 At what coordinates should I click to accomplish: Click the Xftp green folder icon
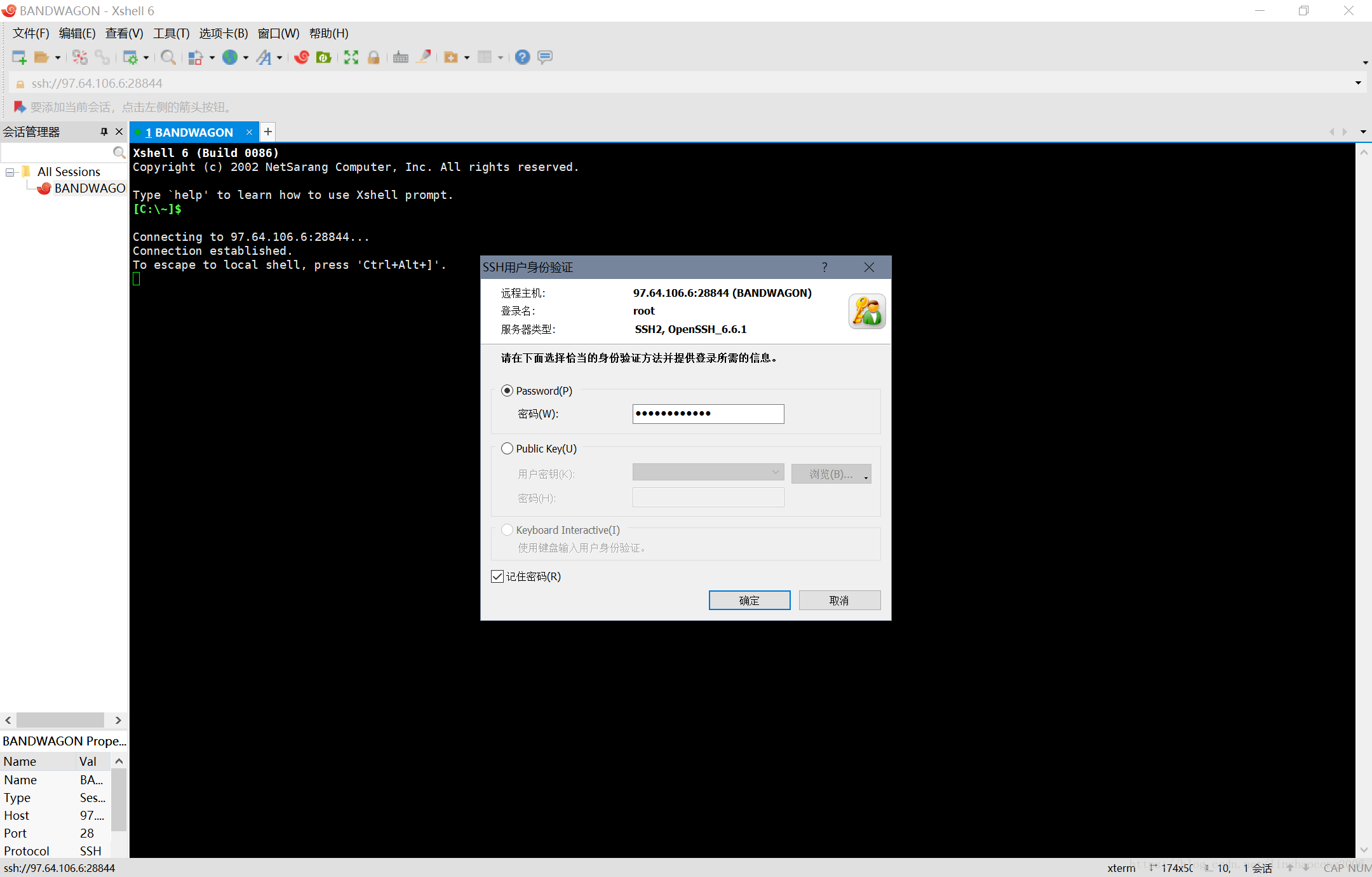[x=324, y=57]
